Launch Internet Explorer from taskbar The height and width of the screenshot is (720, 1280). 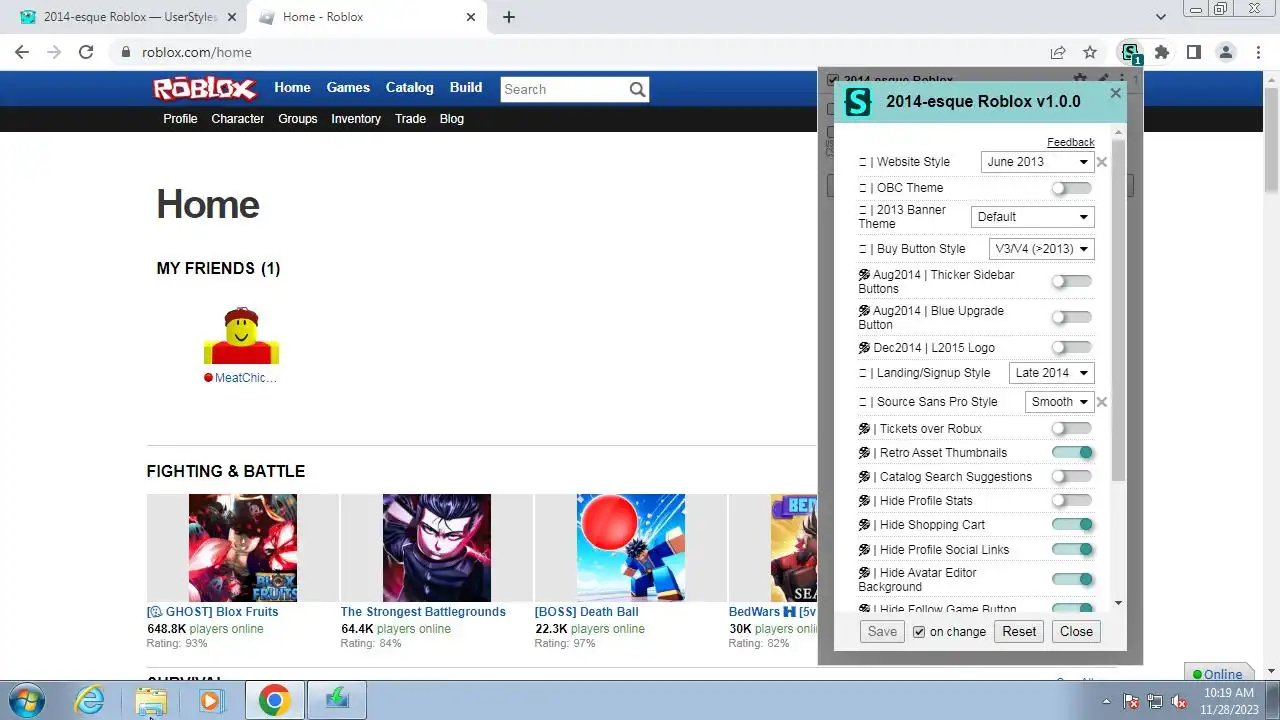point(90,700)
